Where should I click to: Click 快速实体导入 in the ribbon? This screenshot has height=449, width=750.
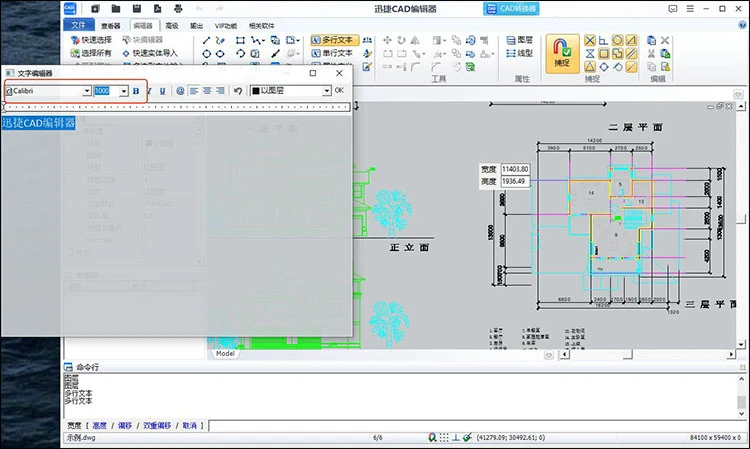coord(150,53)
